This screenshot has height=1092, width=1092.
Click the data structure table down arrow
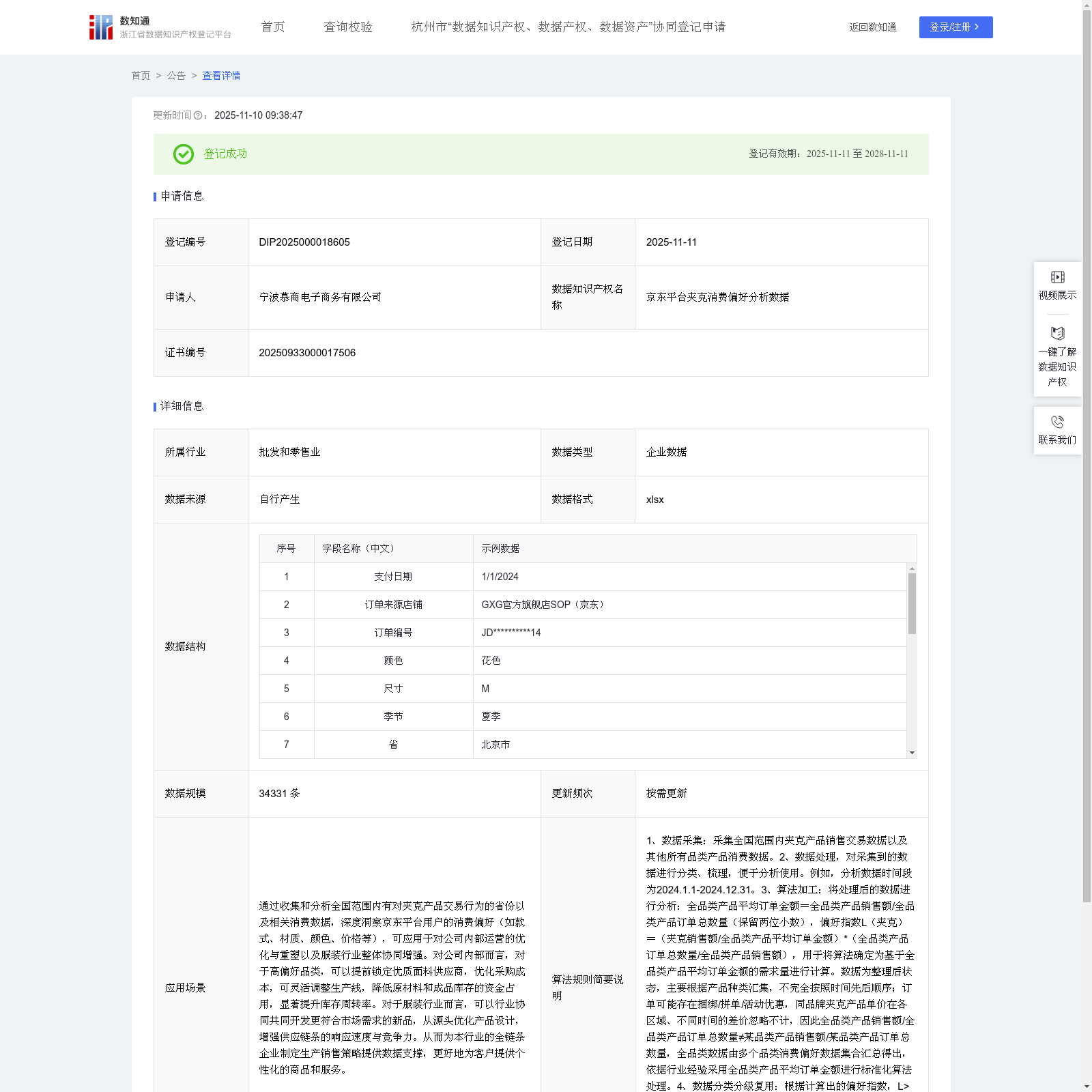(912, 753)
